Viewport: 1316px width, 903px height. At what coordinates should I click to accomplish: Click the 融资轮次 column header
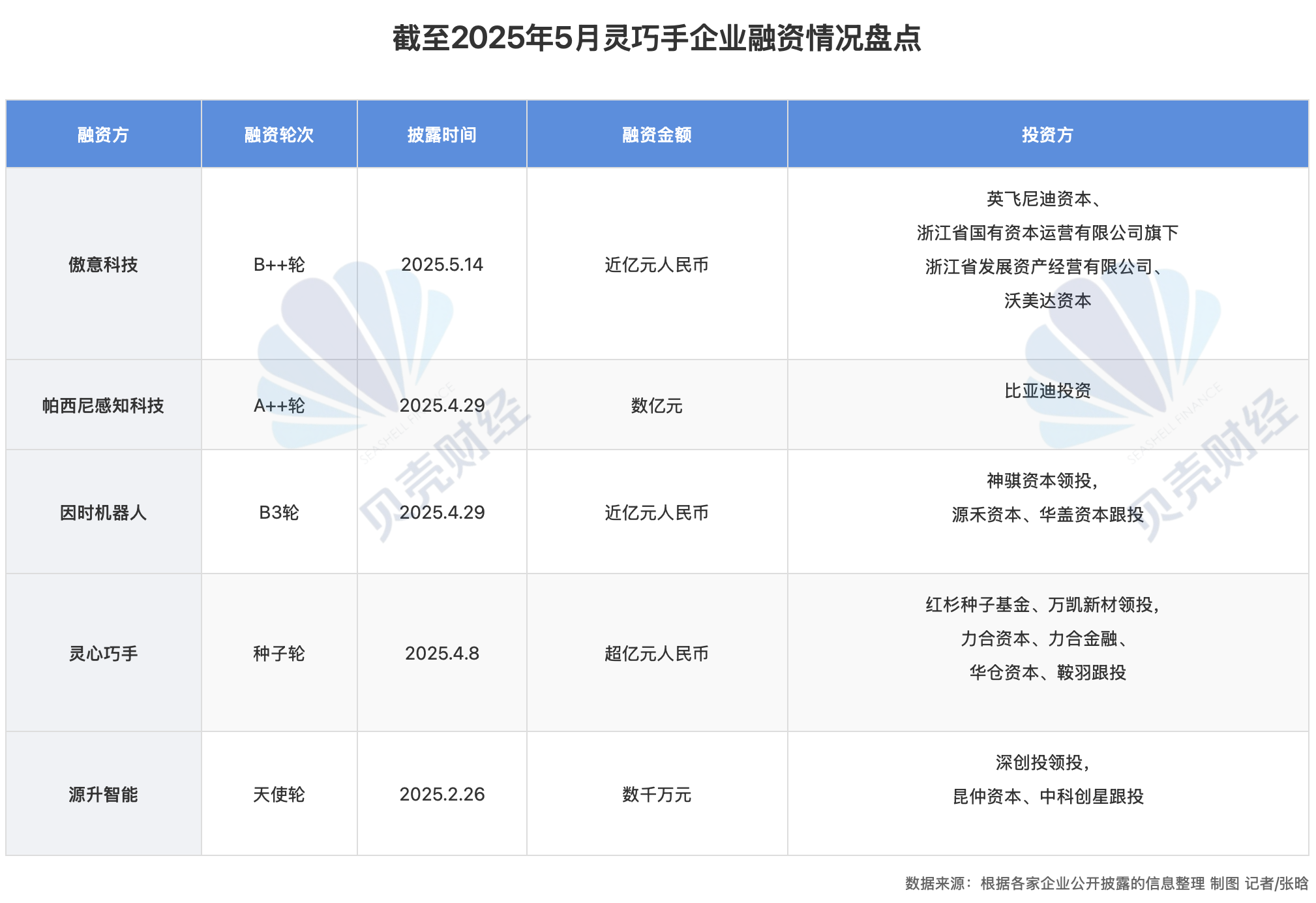click(279, 134)
